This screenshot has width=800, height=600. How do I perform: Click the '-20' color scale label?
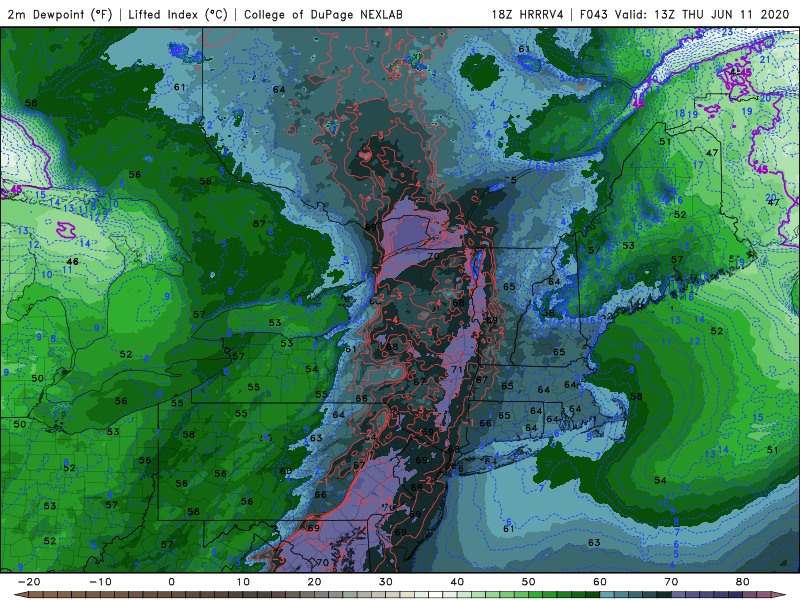pyautogui.click(x=29, y=582)
